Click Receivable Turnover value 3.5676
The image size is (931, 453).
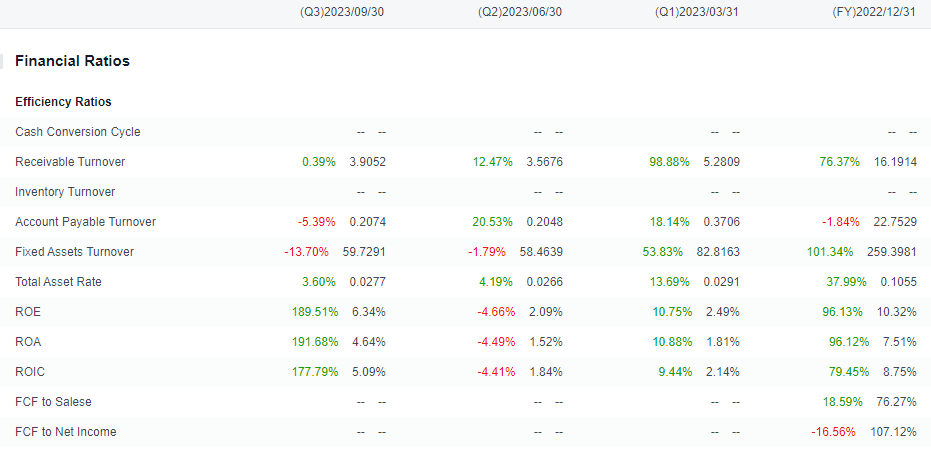pos(544,161)
